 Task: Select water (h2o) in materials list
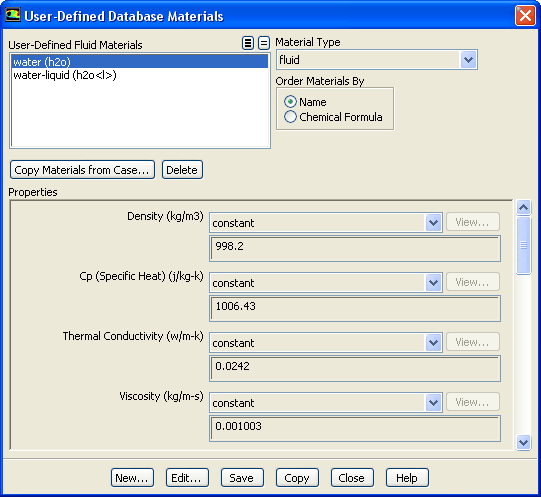click(140, 62)
